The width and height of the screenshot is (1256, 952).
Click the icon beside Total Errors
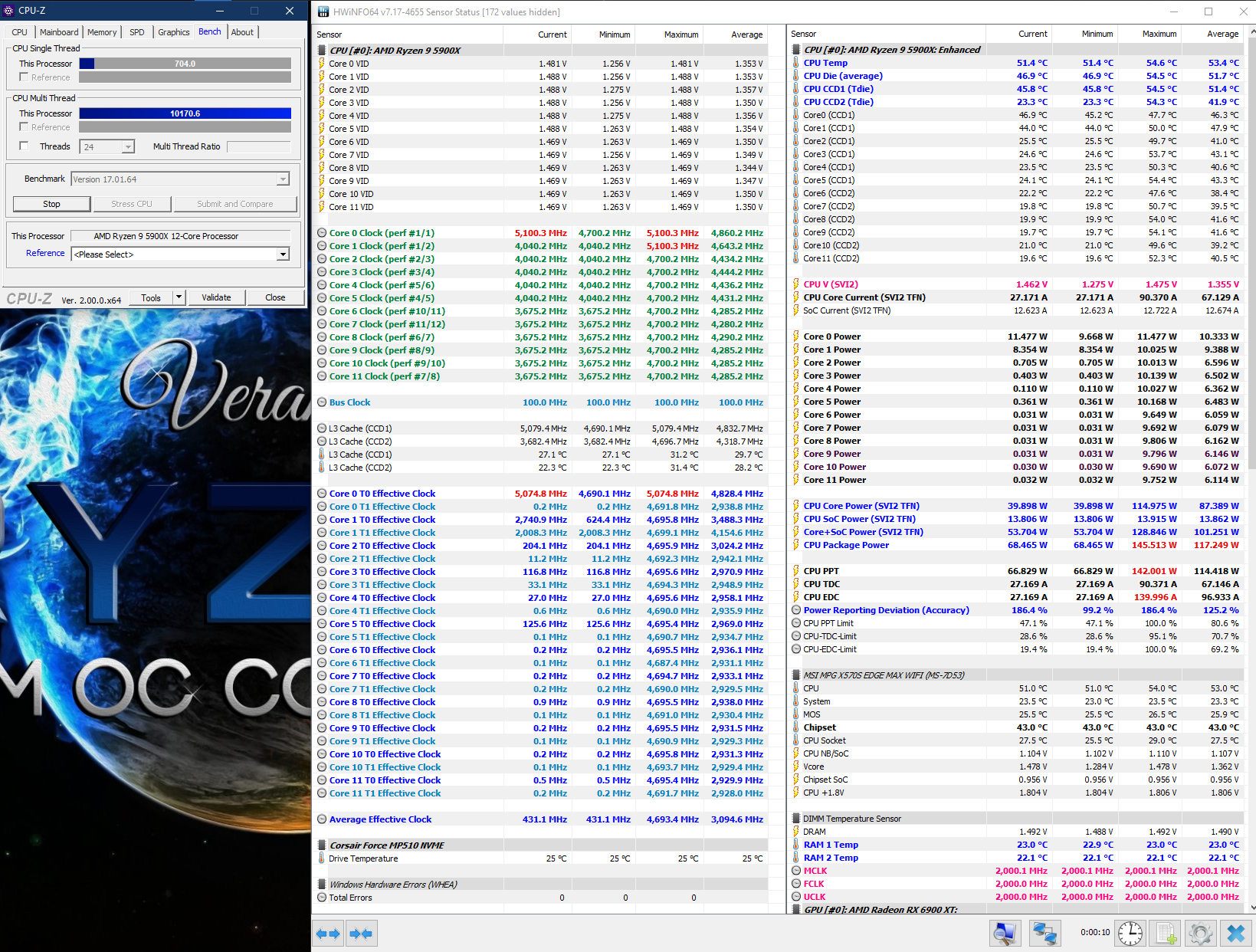tap(322, 898)
